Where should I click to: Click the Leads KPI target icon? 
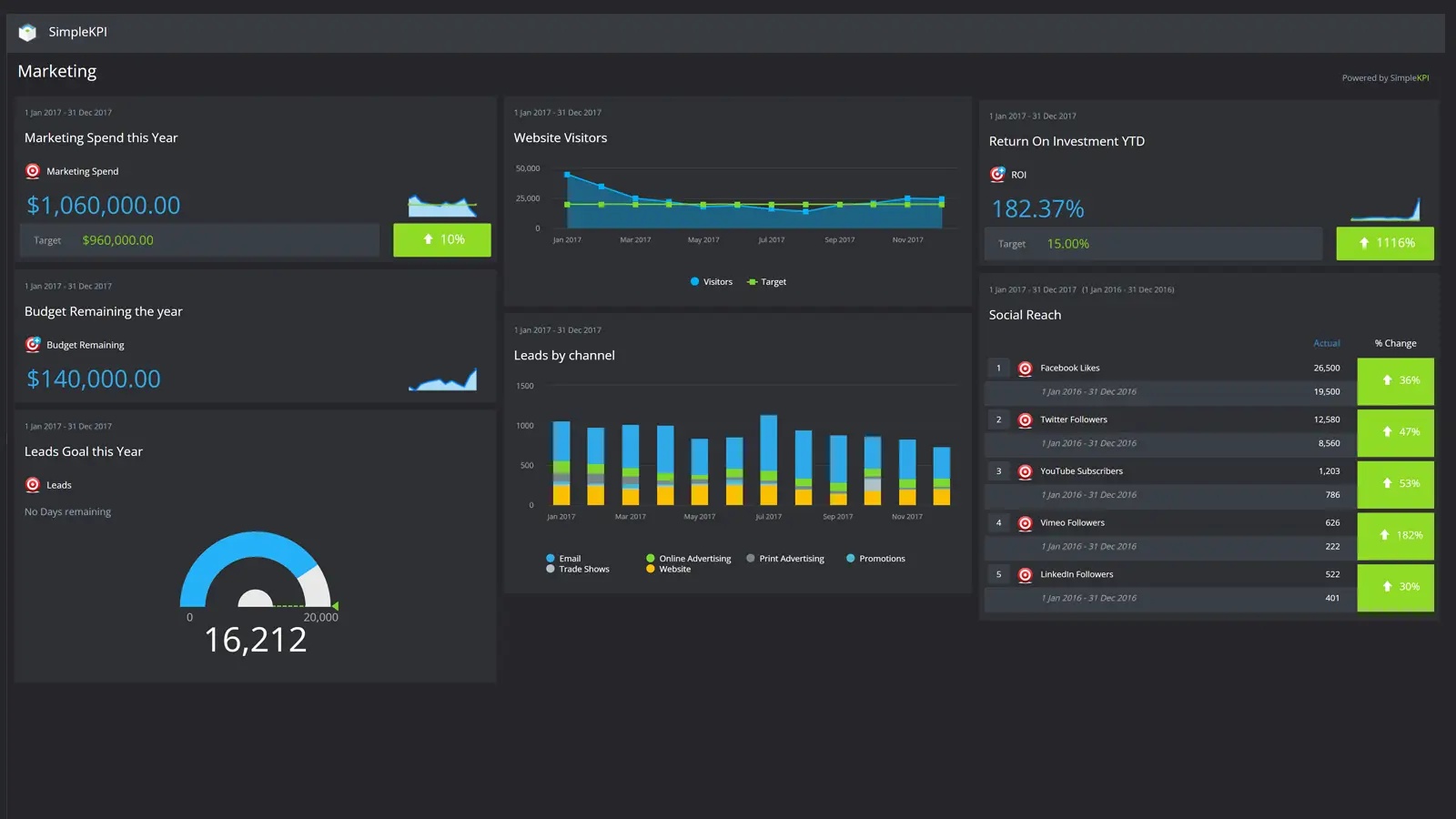click(33, 485)
